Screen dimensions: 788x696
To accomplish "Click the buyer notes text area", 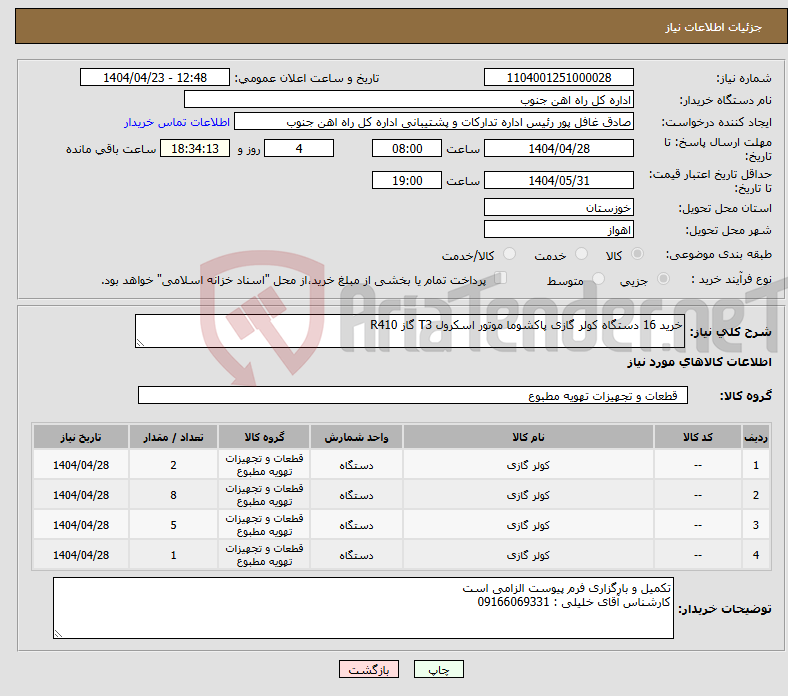I will coord(363,608).
